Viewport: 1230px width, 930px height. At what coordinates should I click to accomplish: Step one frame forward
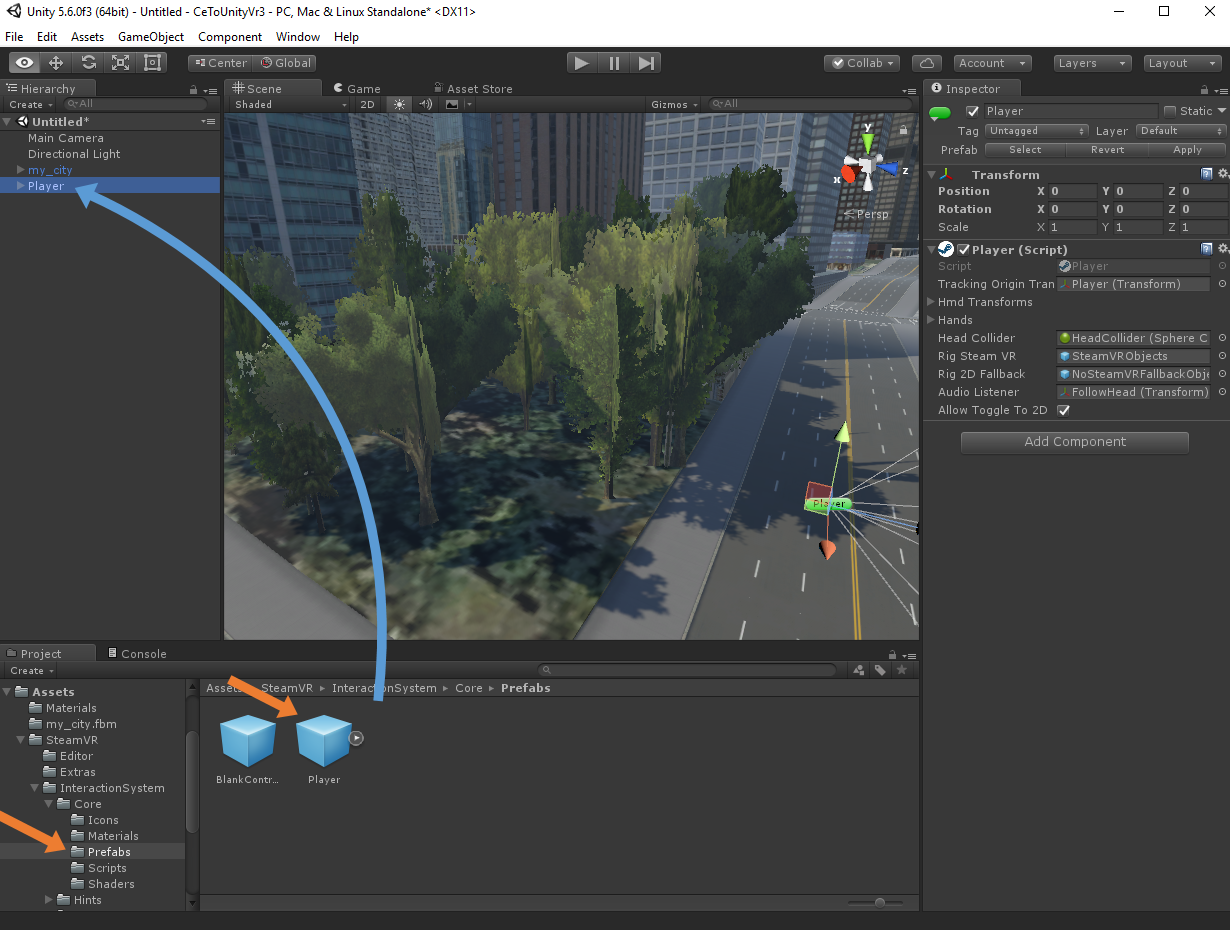coord(646,63)
